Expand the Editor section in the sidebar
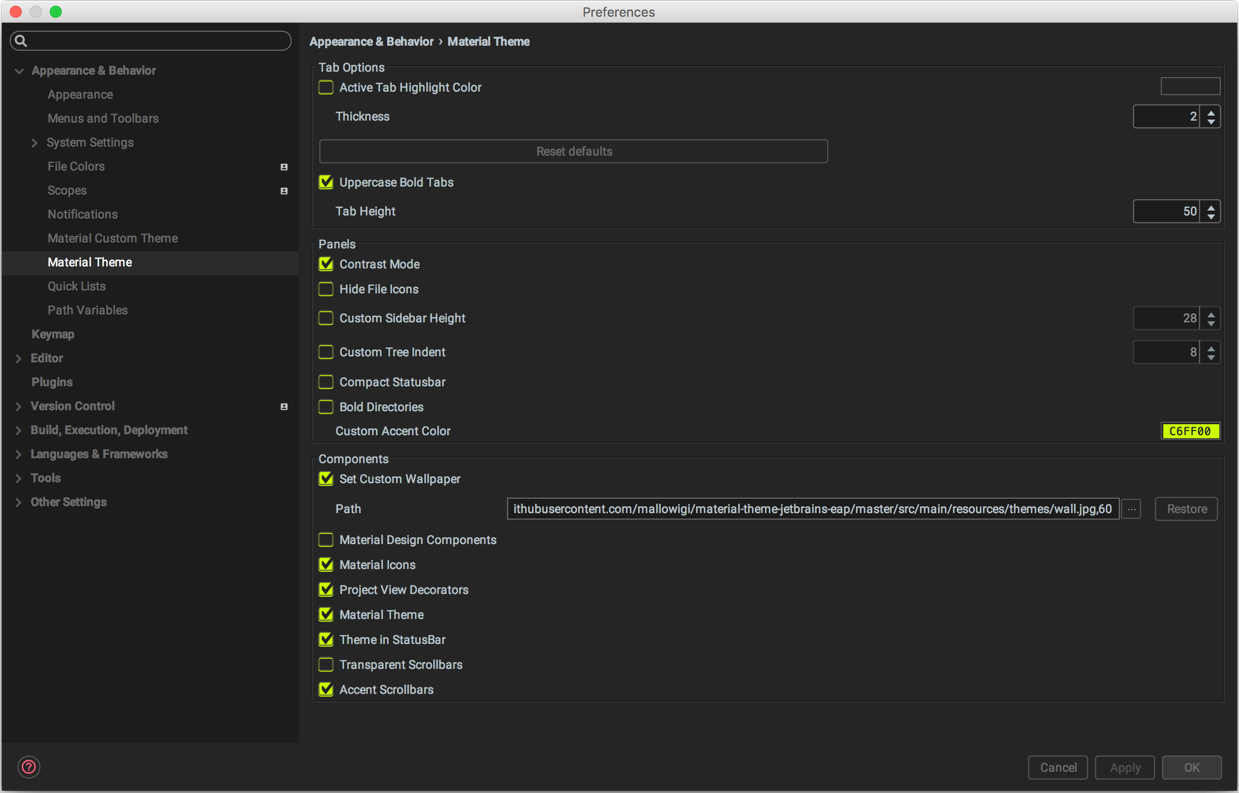This screenshot has width=1239, height=793. point(17,357)
